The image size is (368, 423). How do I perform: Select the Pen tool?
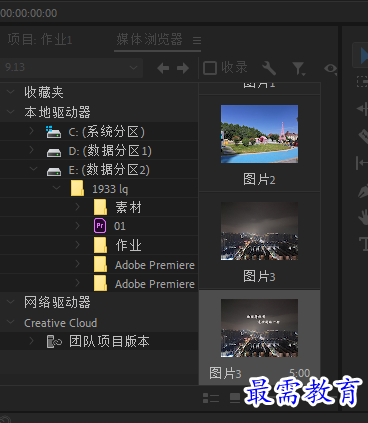363,190
